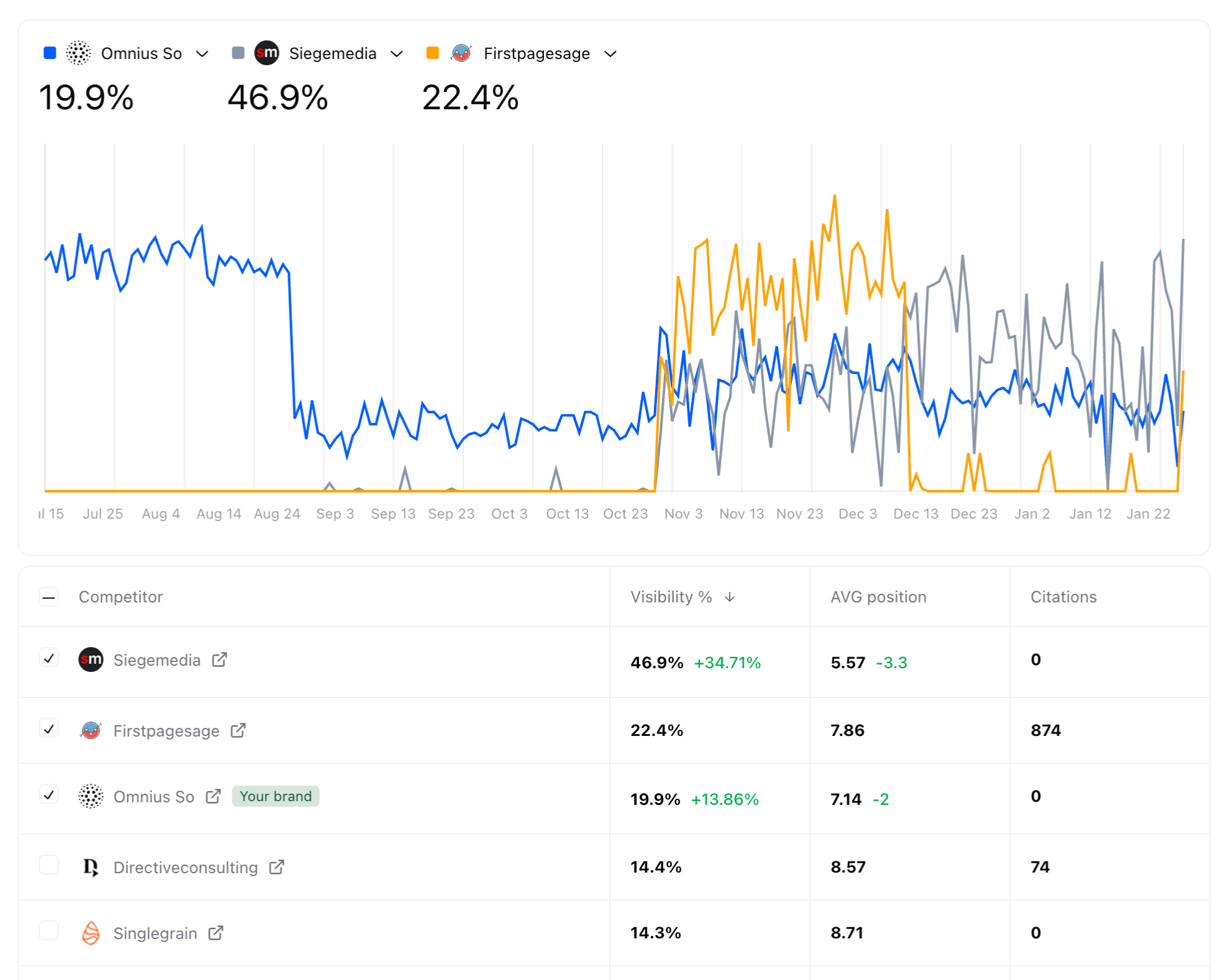Toggle the select-all checkbox in the header
Screen dimensions: 1232x980
[x=49, y=596]
